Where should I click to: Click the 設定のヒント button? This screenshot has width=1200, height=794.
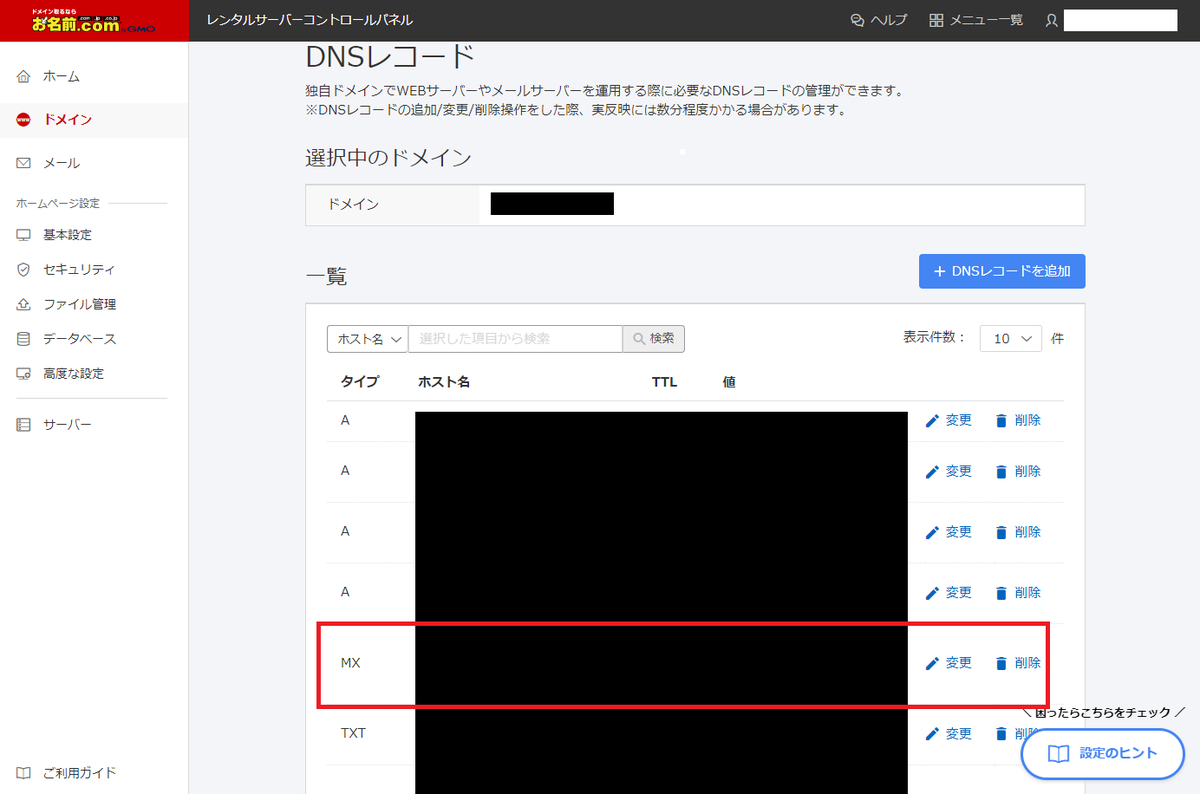pos(1101,755)
